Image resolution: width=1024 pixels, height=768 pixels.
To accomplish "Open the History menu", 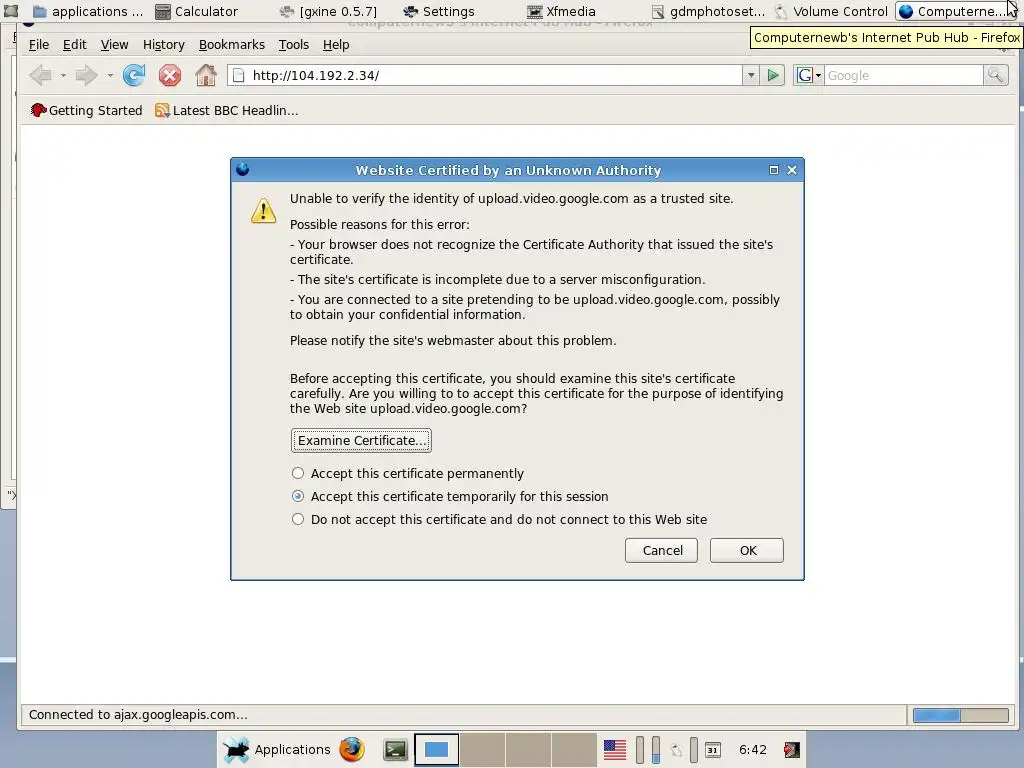I will pos(163,44).
